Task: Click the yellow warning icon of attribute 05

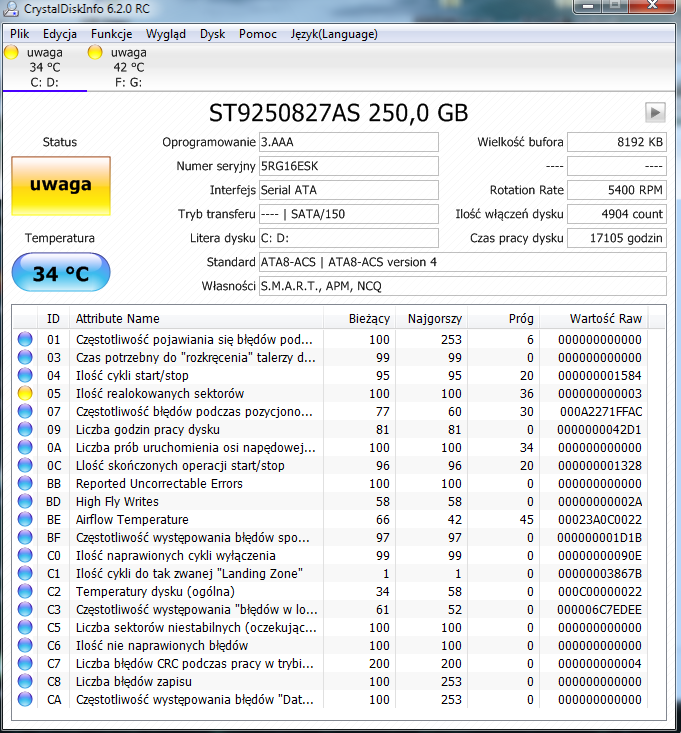Action: click(25, 393)
